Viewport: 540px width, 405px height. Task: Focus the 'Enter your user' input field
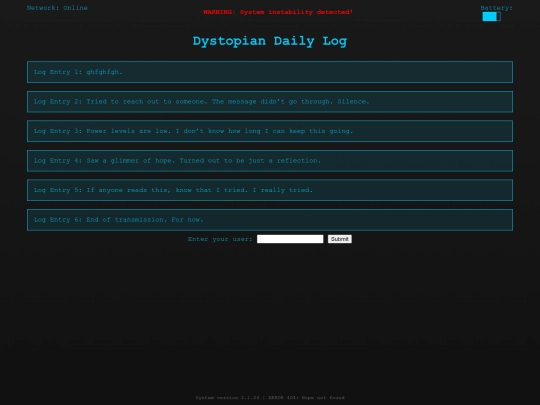coord(290,239)
